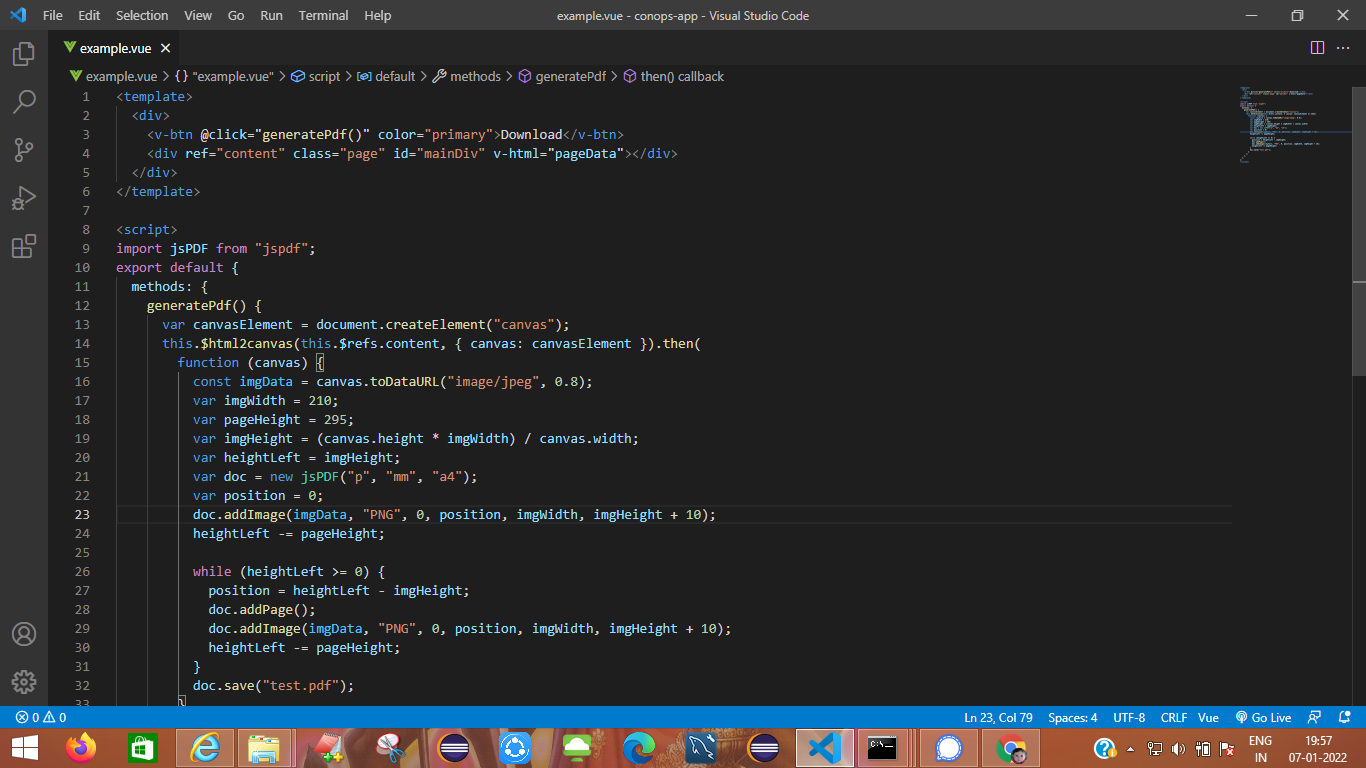This screenshot has width=1366, height=768.
Task: Expand the methods breadcrumb
Action: (x=476, y=76)
